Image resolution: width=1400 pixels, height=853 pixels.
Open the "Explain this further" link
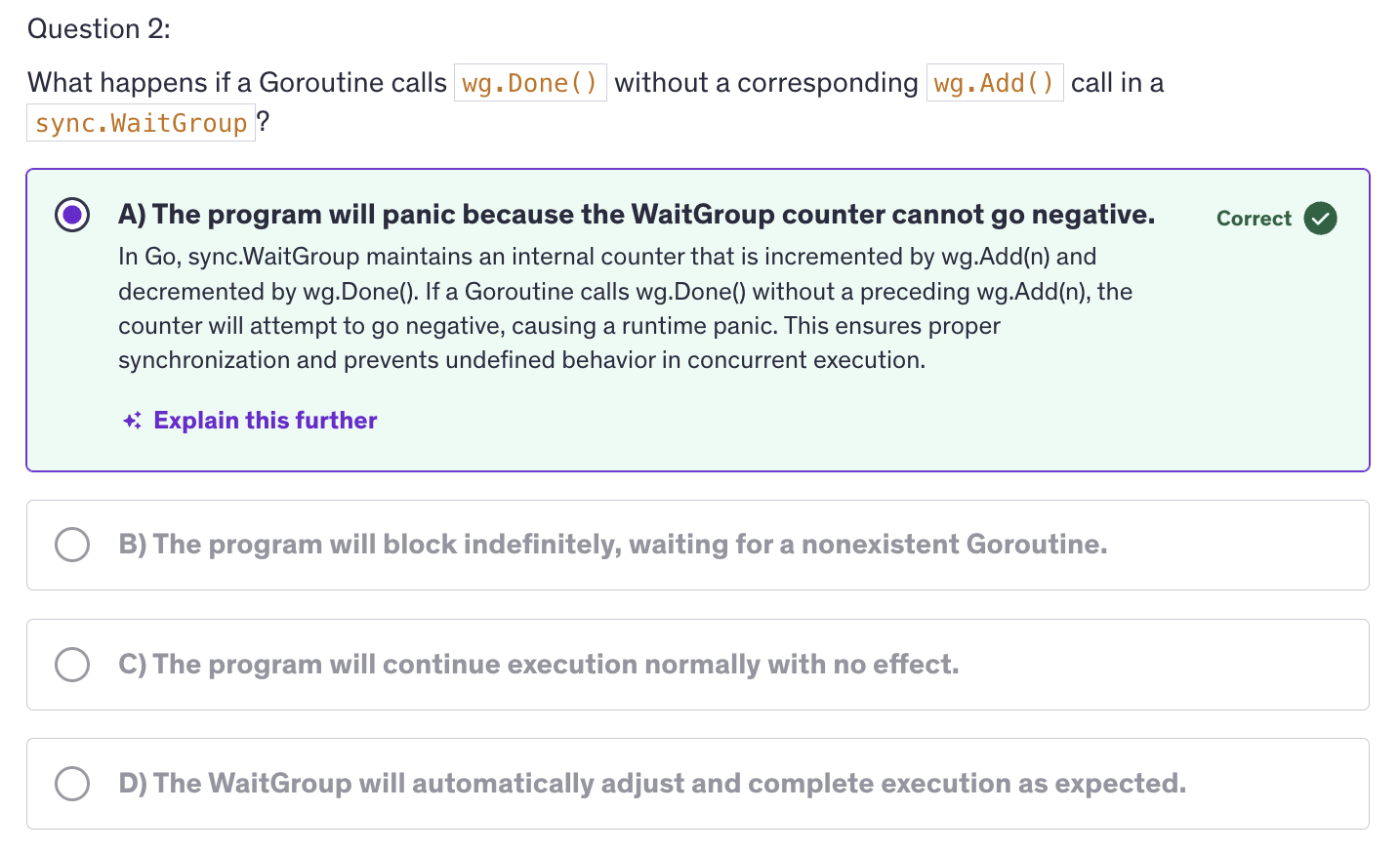click(265, 421)
